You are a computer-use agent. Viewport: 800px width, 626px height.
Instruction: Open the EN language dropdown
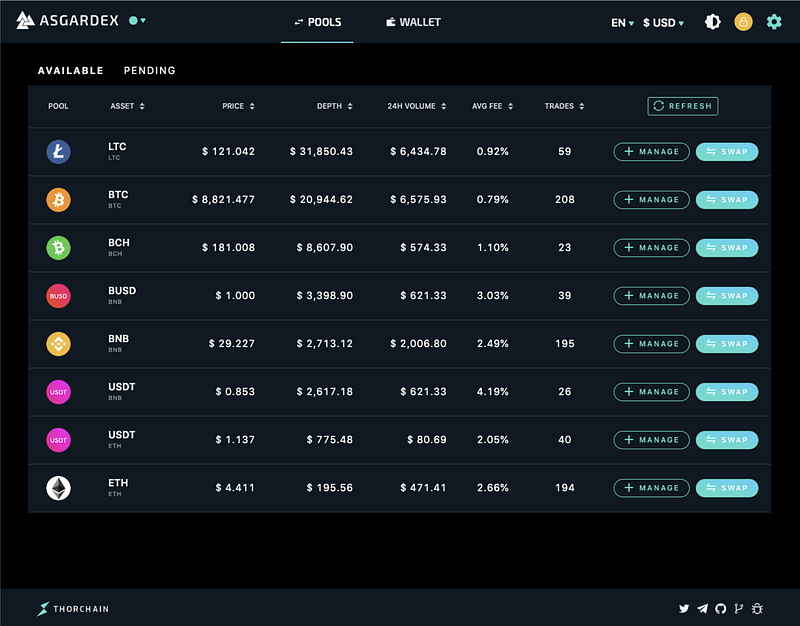[x=622, y=23]
